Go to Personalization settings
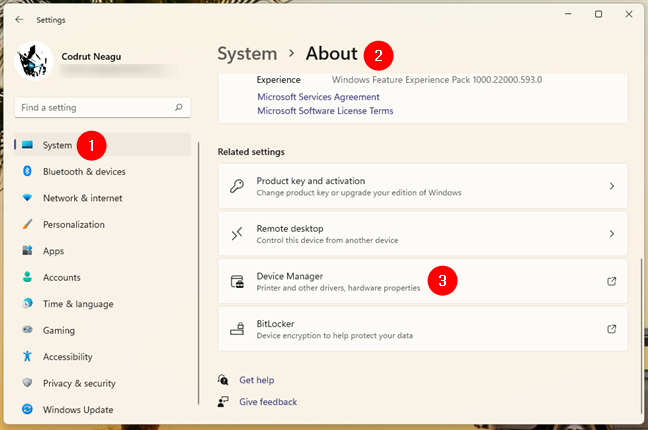The image size is (648, 430). [102, 224]
